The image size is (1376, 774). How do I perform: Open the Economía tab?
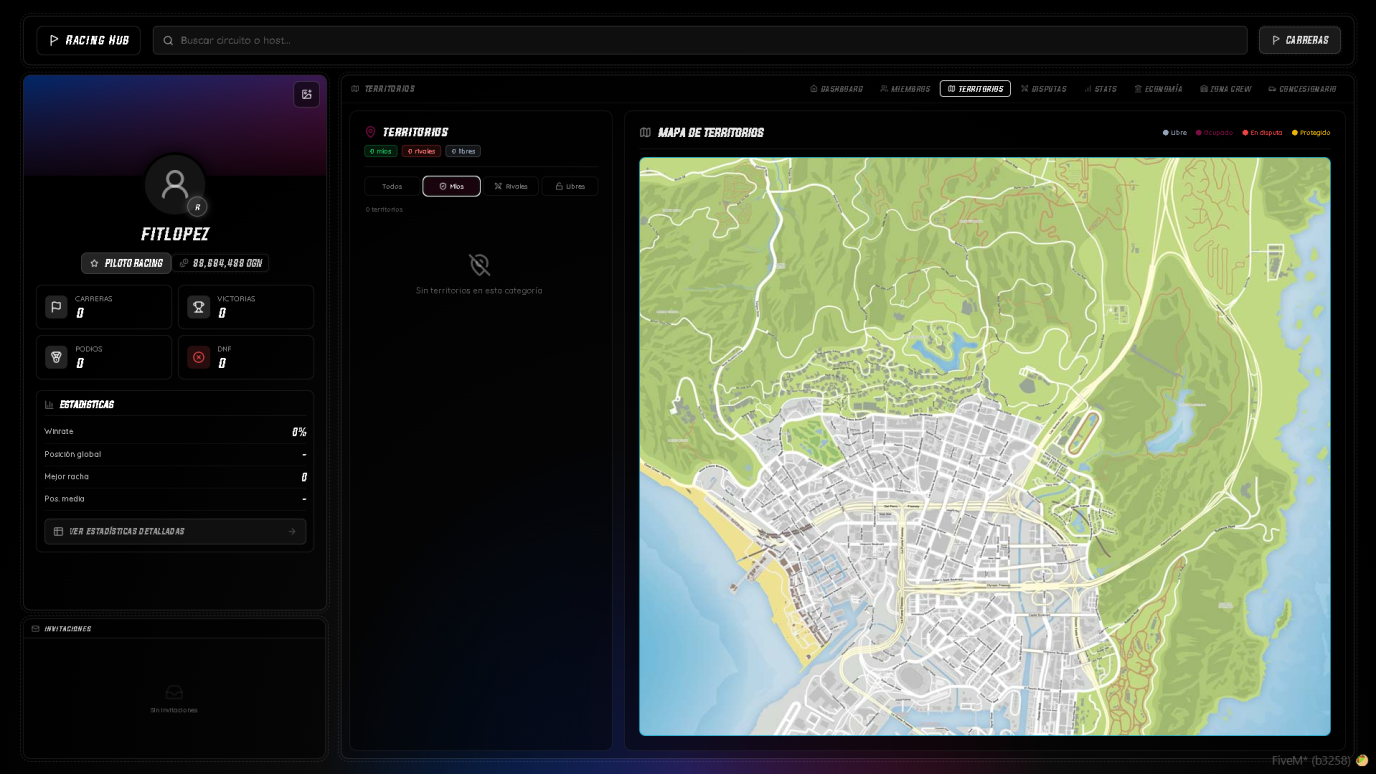pyautogui.click(x=1158, y=89)
